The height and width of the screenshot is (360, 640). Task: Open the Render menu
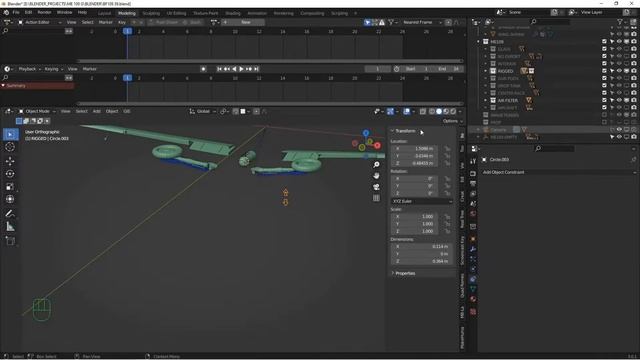coord(44,13)
